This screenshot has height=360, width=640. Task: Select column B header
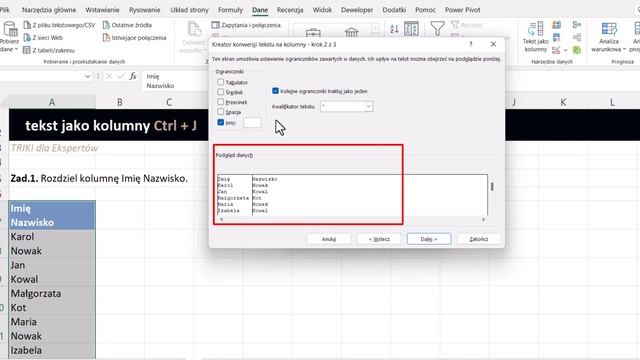tap(120, 102)
